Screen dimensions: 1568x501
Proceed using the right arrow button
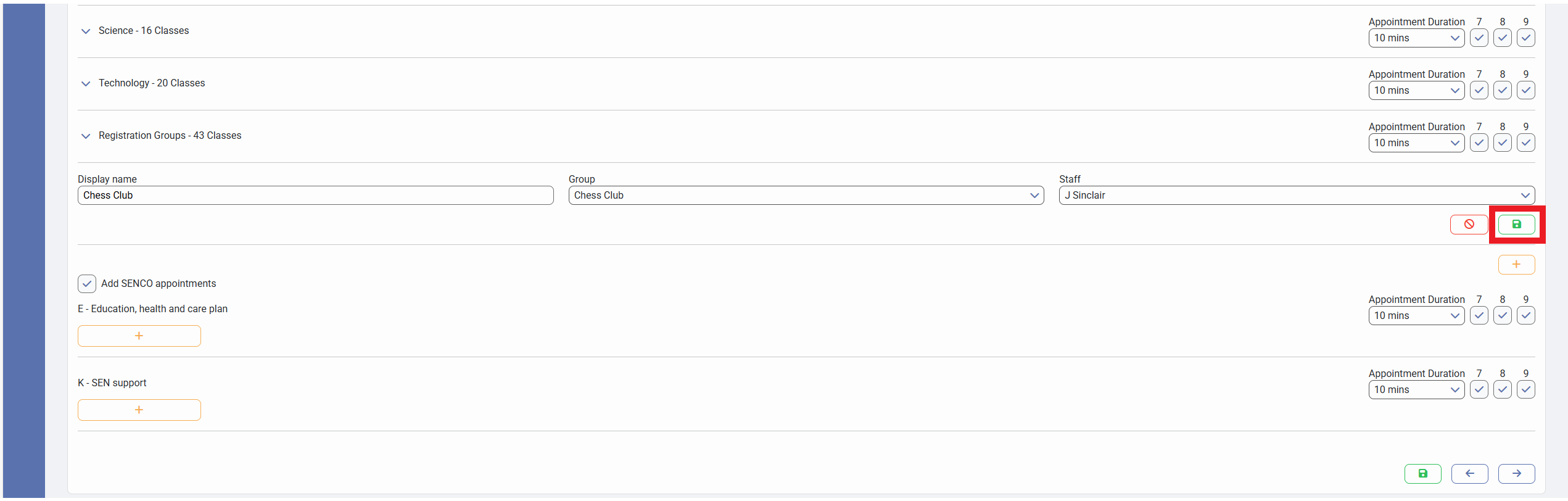(x=1516, y=474)
